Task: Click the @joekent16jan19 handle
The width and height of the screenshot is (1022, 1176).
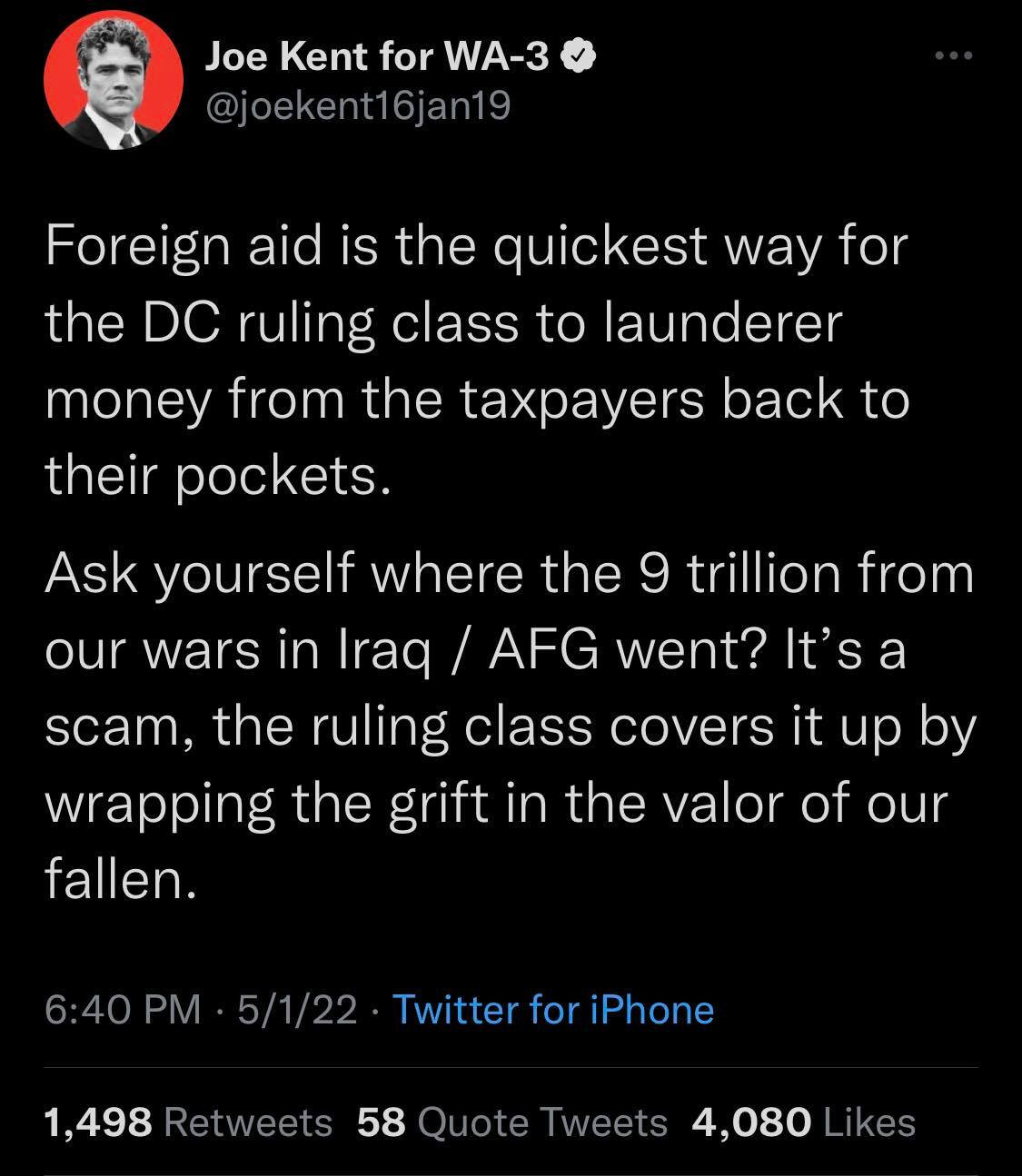Action: (x=358, y=107)
